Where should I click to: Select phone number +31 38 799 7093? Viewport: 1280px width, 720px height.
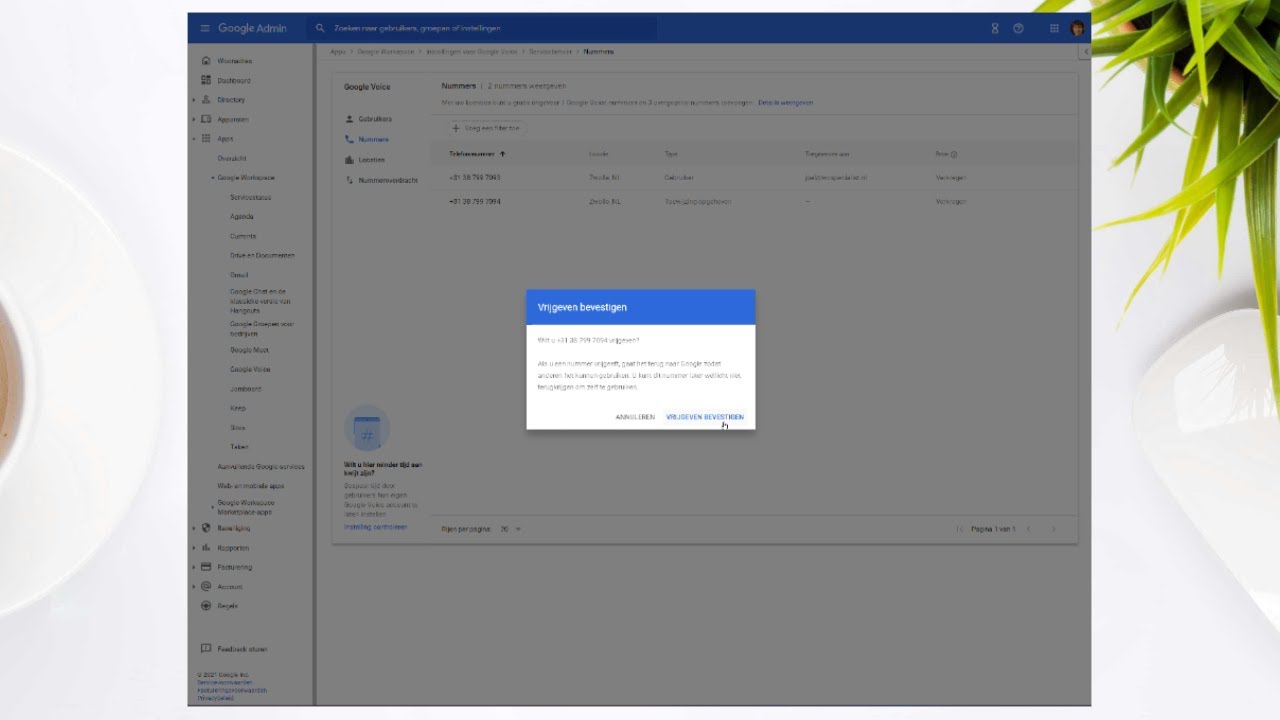[475, 178]
